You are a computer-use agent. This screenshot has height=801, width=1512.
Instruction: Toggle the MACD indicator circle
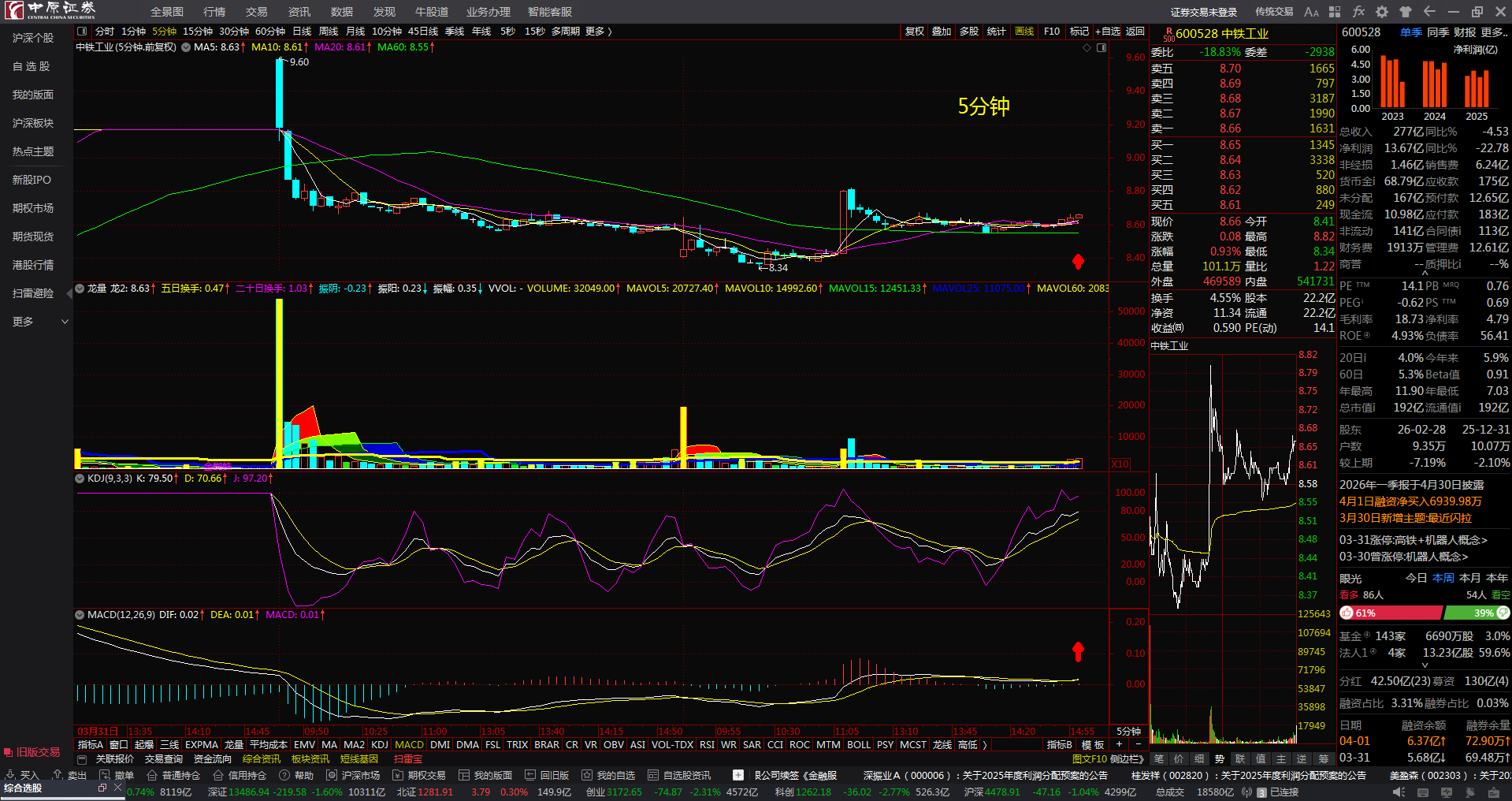click(80, 615)
